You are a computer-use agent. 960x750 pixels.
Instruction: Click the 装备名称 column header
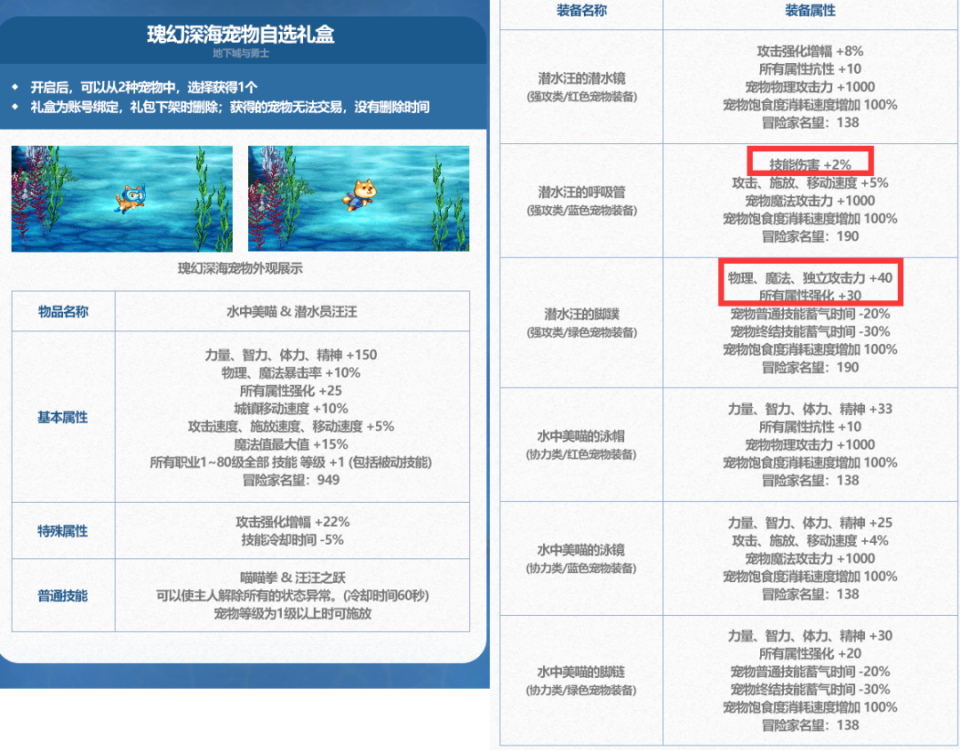581,10
